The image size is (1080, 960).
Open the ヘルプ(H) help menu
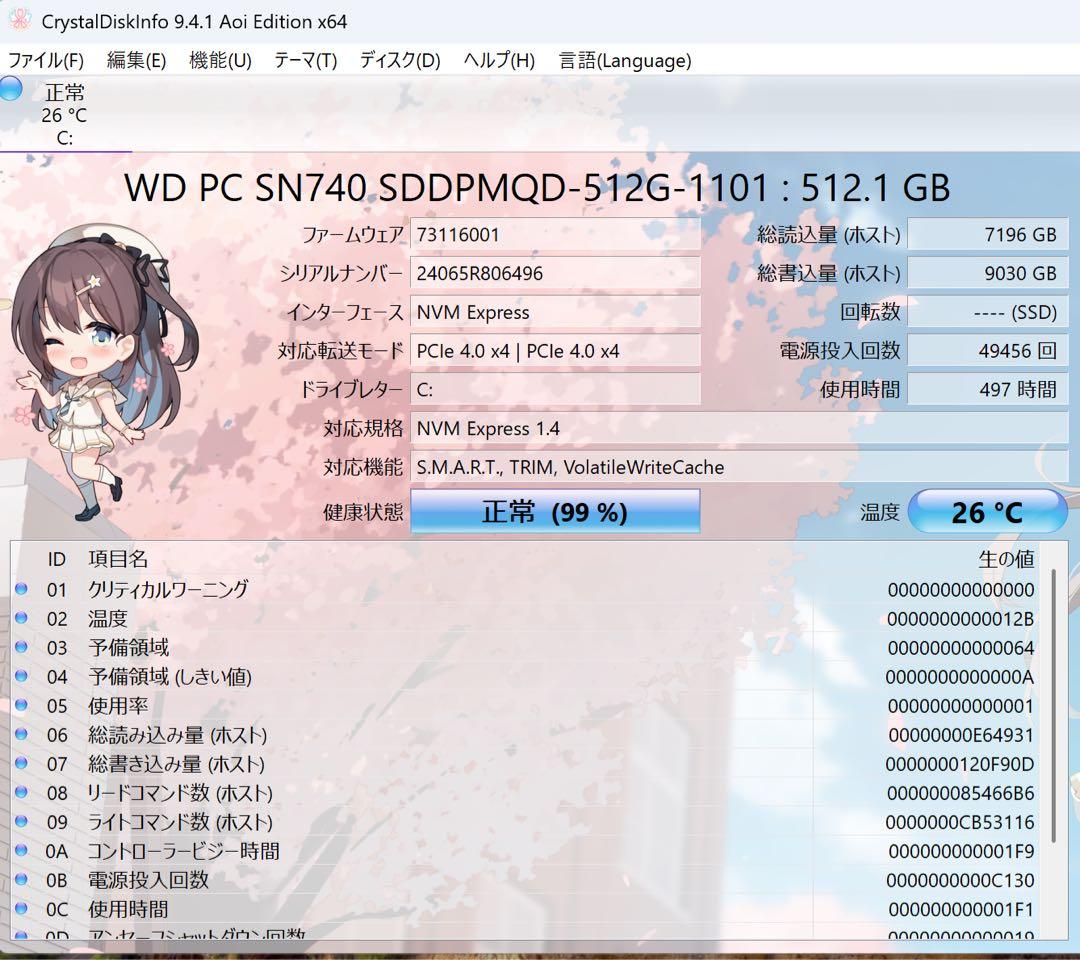[487, 60]
